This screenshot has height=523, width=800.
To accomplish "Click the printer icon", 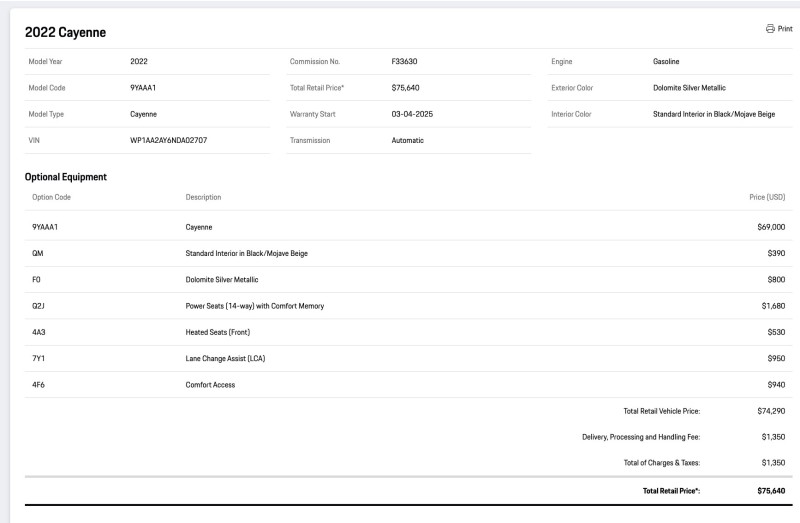I will 770,29.
